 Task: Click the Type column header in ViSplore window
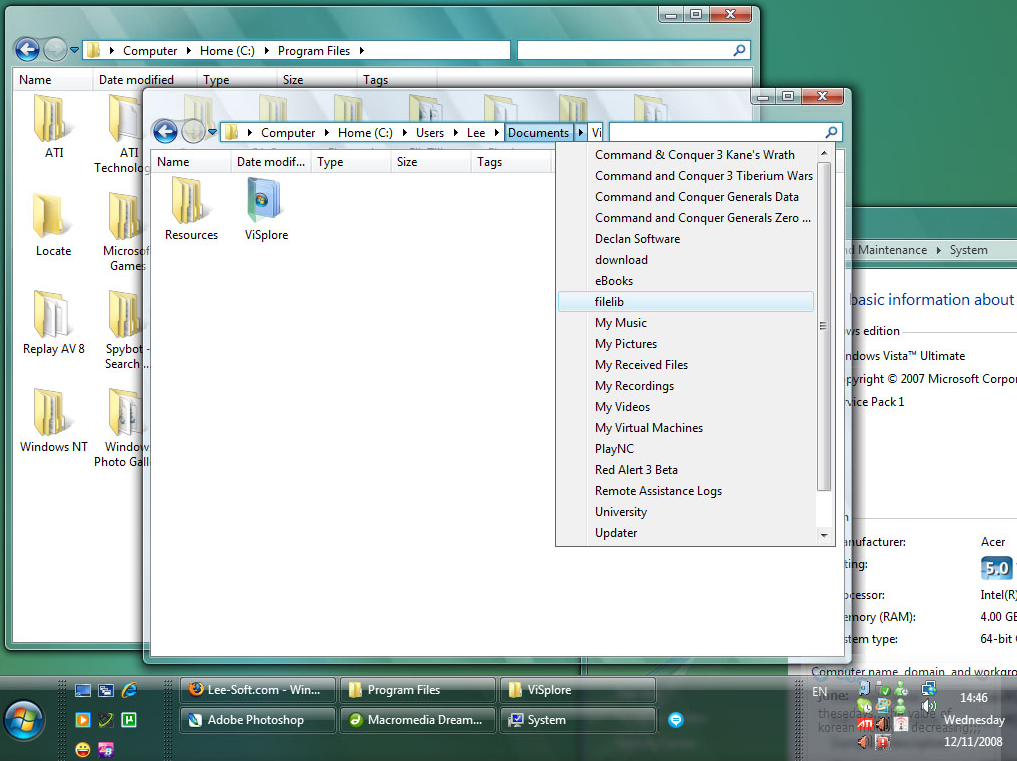351,162
